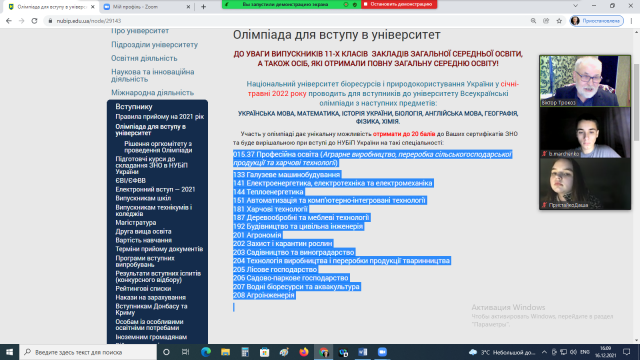The image size is (640, 360).
Task: Open Освітня діяльність menu link
Action: coord(144,58)
